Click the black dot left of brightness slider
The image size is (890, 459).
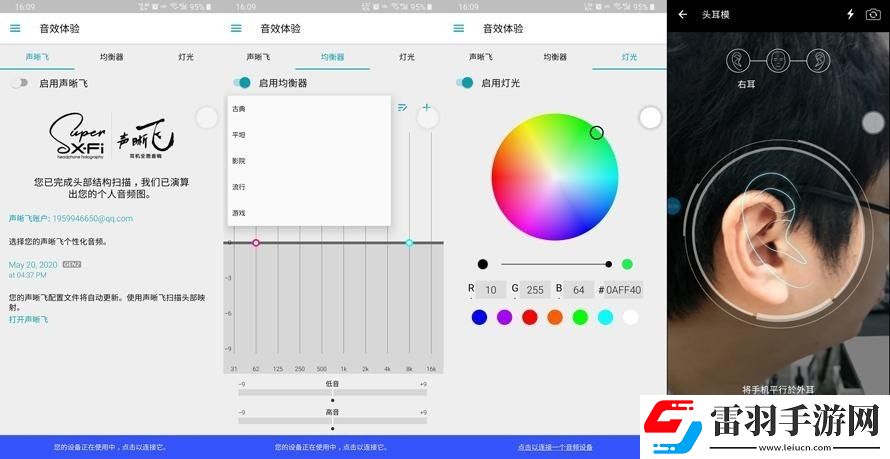click(482, 264)
